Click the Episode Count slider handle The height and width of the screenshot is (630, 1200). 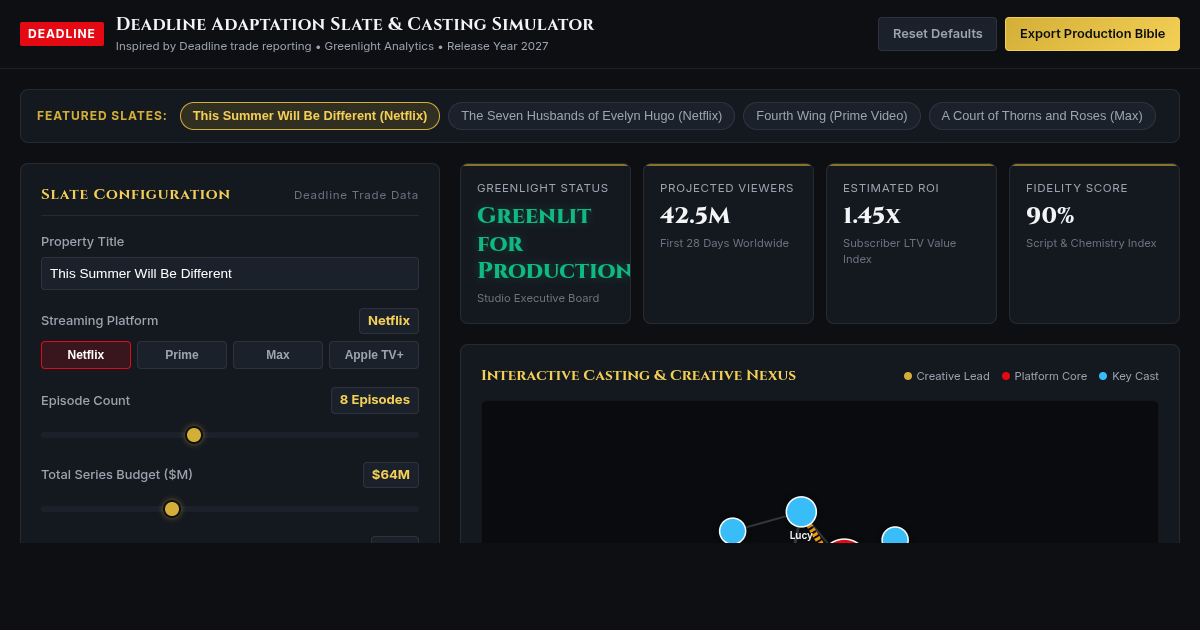[x=194, y=435]
